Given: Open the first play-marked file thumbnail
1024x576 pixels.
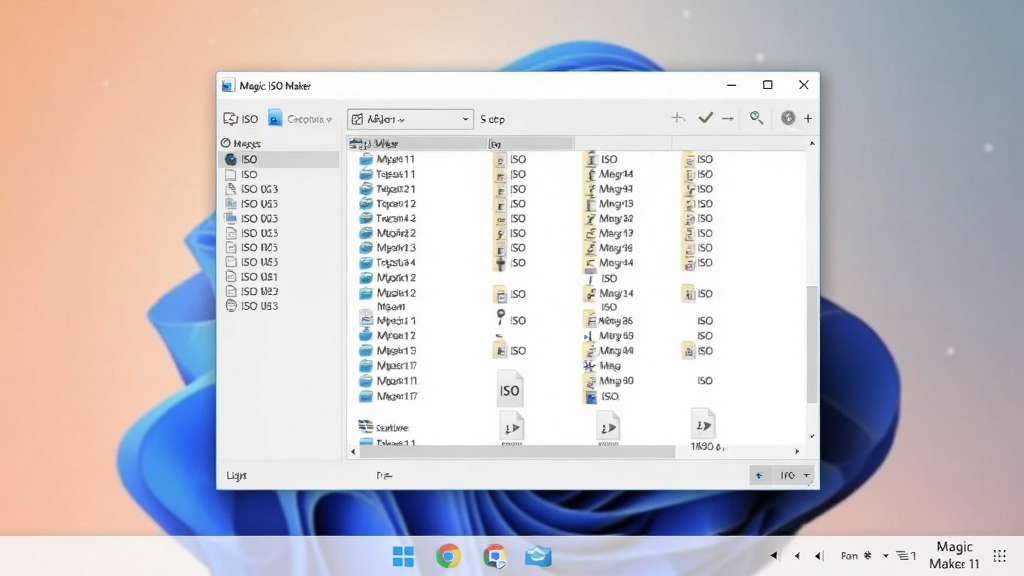Looking at the screenshot, I should coord(511,427).
